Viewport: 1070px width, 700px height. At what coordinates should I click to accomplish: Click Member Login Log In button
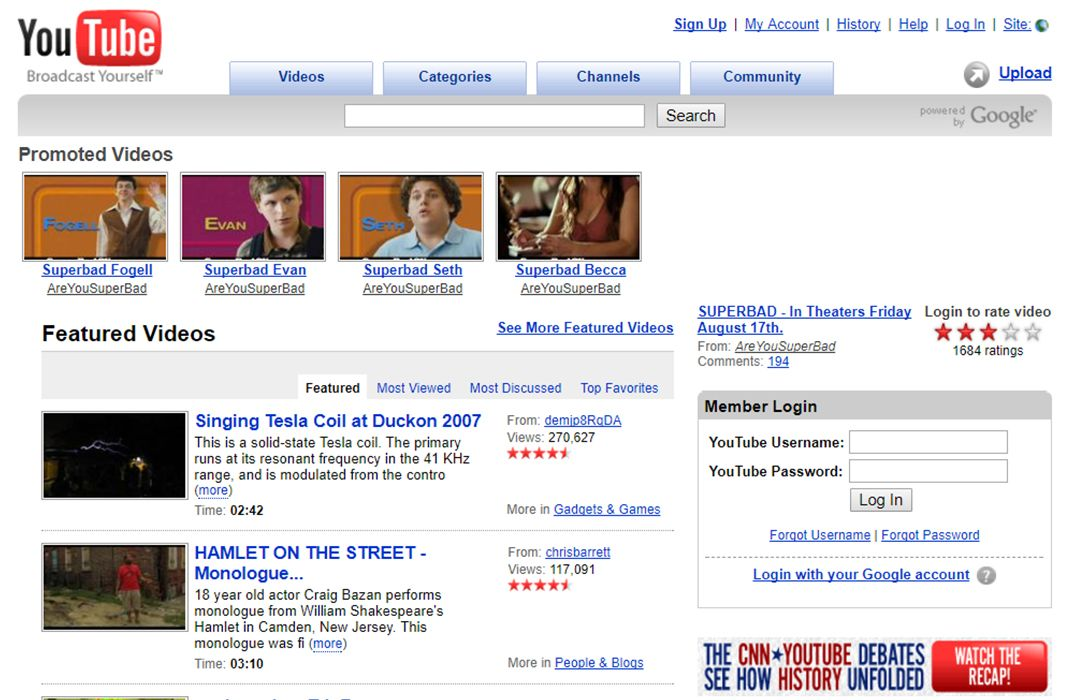click(x=880, y=500)
